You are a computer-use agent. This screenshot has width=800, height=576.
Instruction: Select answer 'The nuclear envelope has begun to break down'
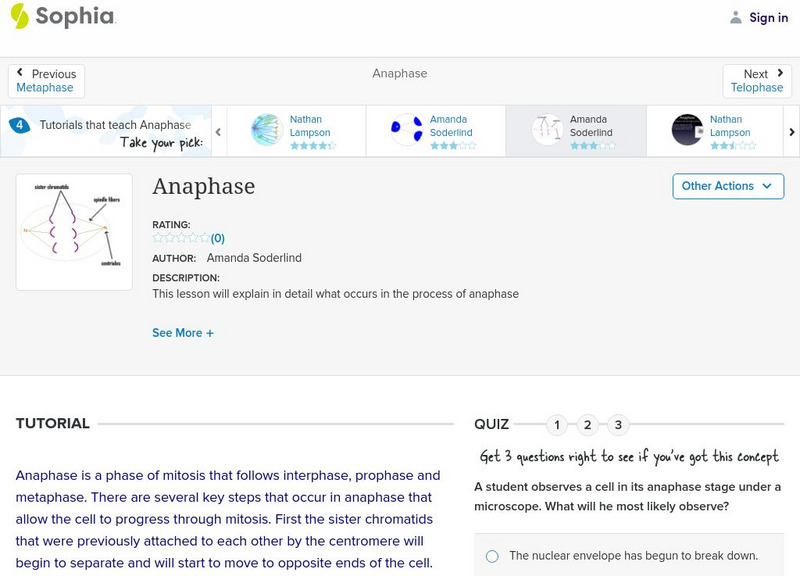[492, 556]
